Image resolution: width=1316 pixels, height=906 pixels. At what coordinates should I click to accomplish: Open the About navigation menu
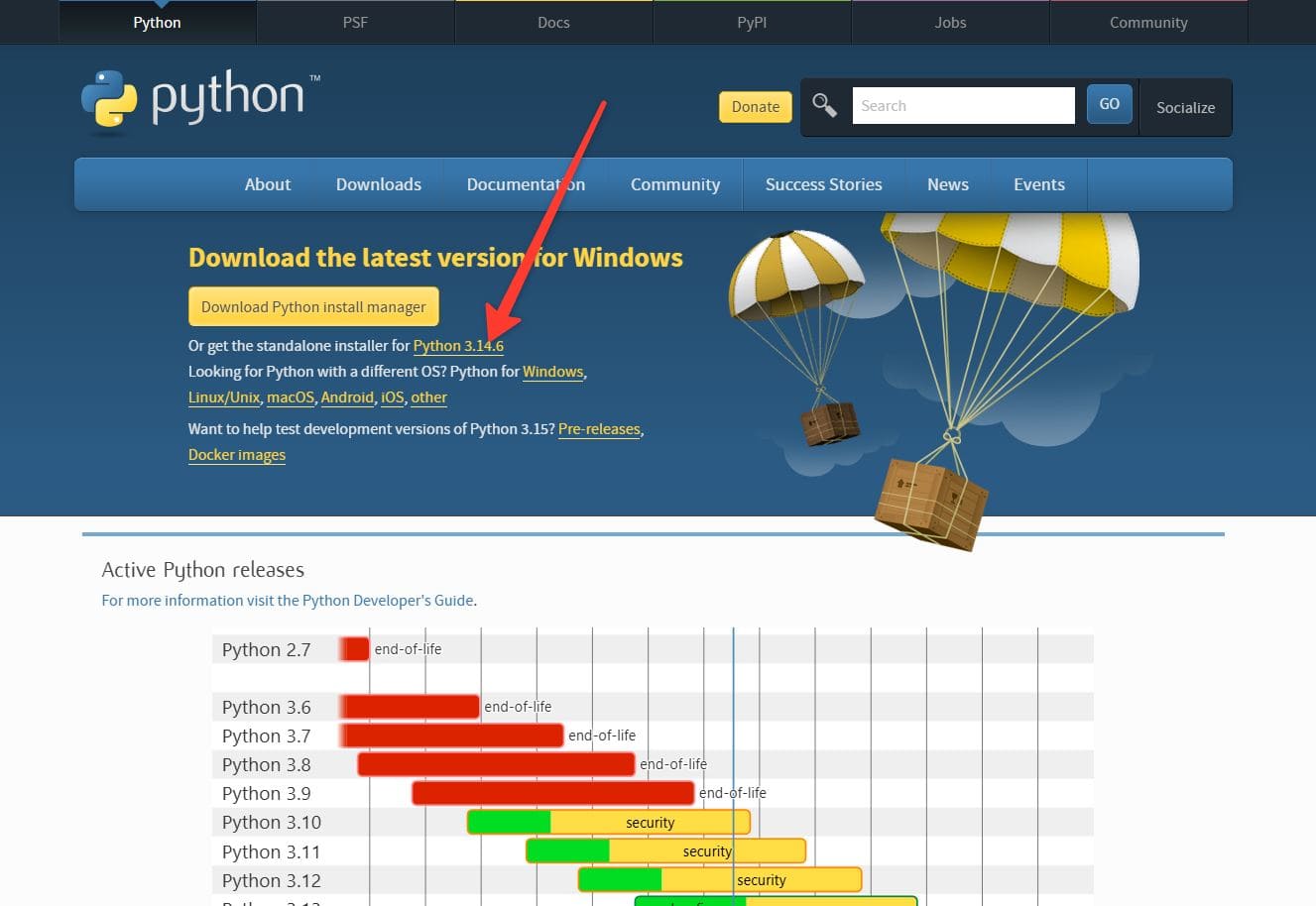[x=268, y=184]
